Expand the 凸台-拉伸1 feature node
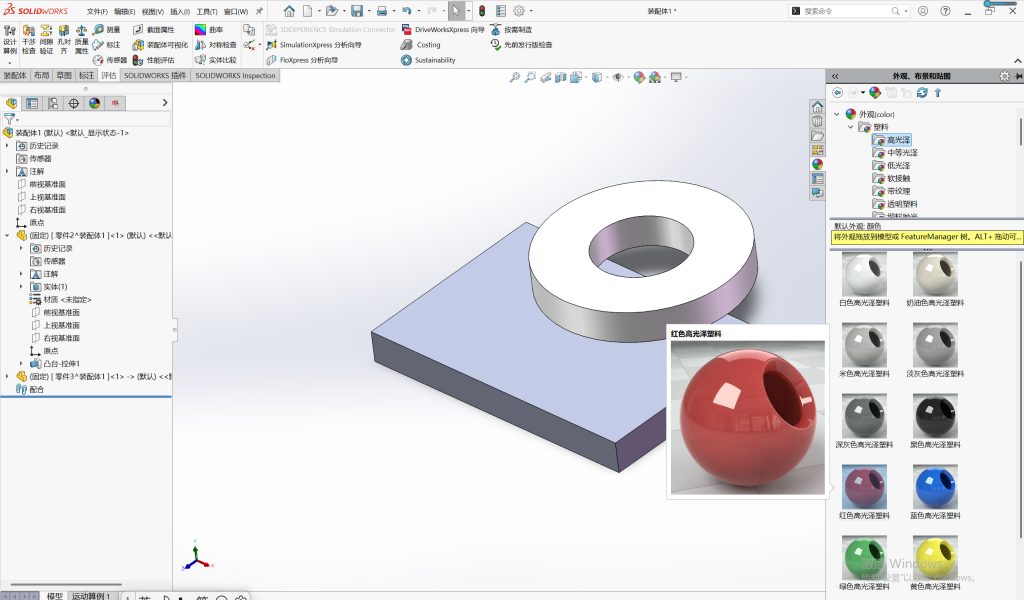This screenshot has height=600, width=1024. (21, 364)
